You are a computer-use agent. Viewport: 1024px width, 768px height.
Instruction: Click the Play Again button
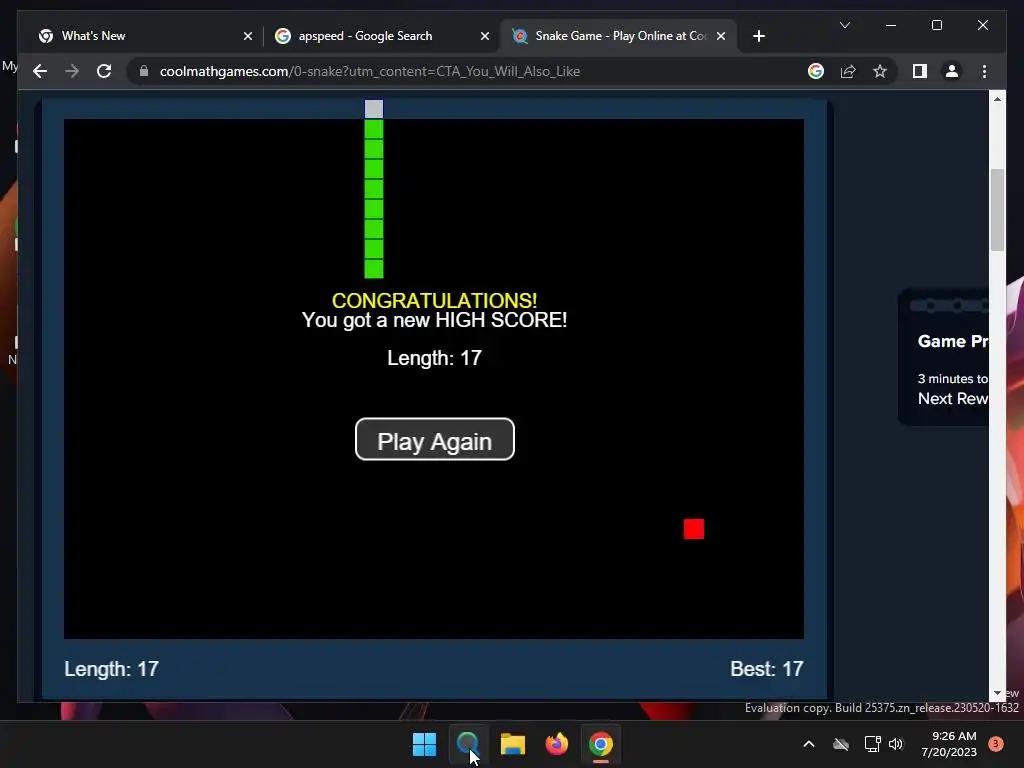point(434,440)
